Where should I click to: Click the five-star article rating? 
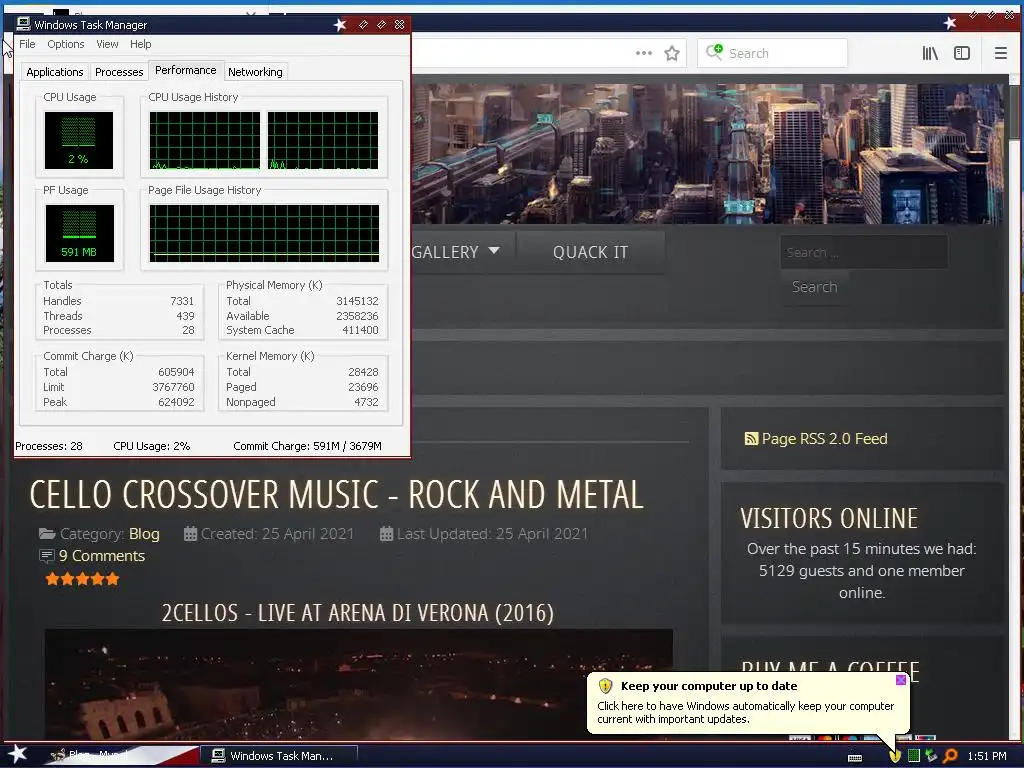pyautogui.click(x=82, y=579)
